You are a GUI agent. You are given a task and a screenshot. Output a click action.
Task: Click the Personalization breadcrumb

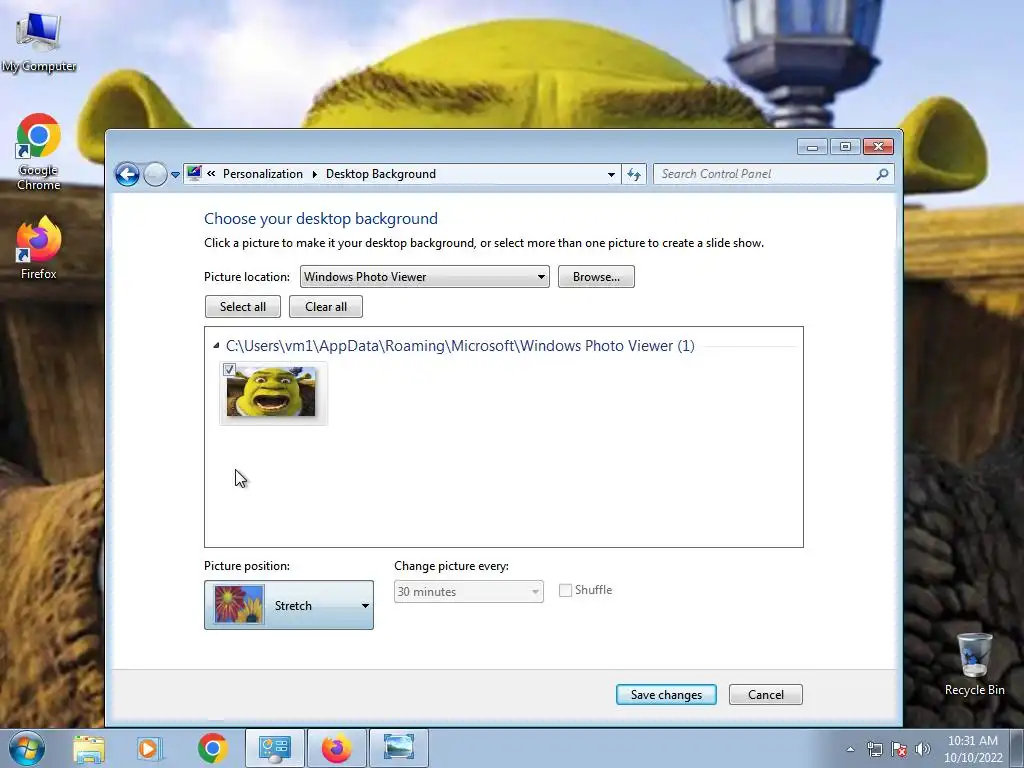263,174
